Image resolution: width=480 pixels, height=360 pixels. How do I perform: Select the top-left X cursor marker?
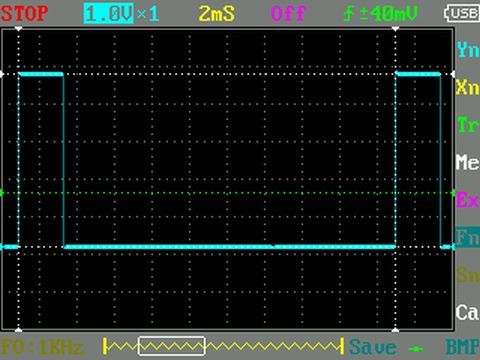tap(19, 29)
